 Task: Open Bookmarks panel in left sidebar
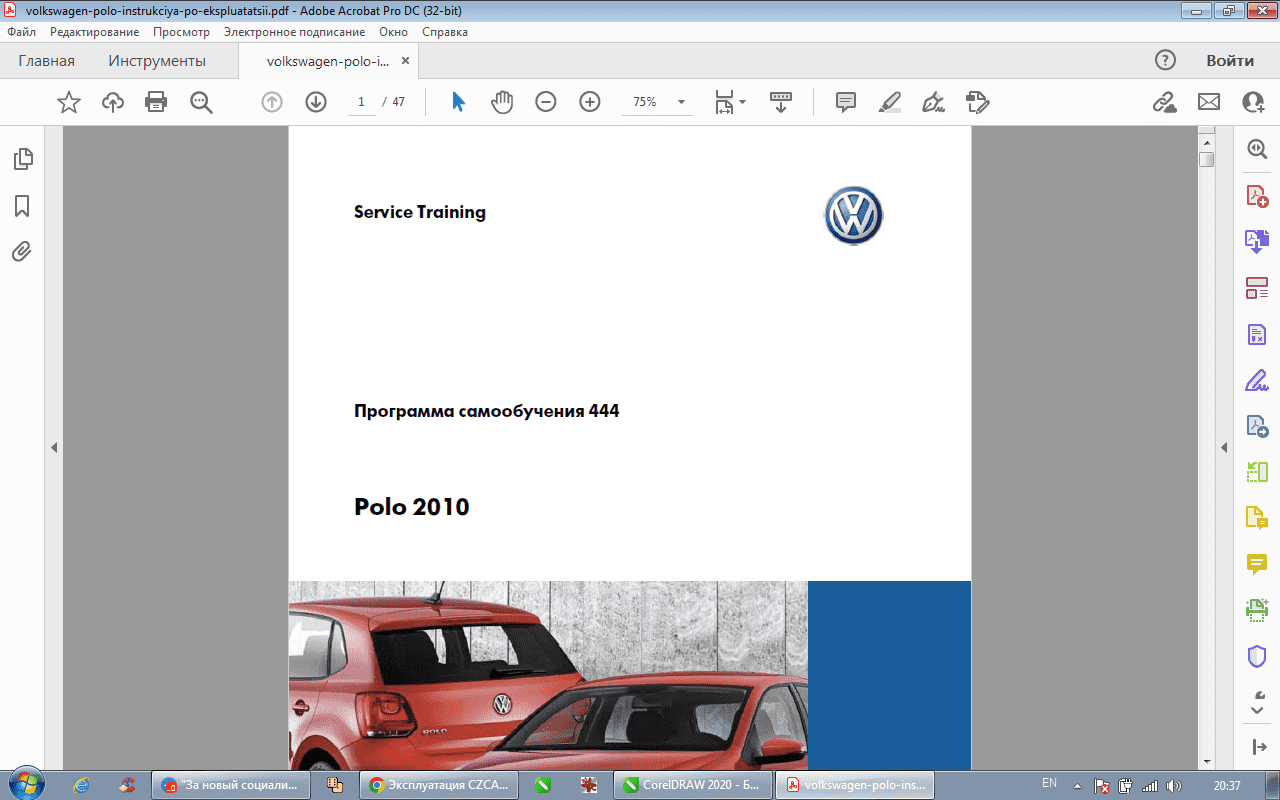click(22, 206)
